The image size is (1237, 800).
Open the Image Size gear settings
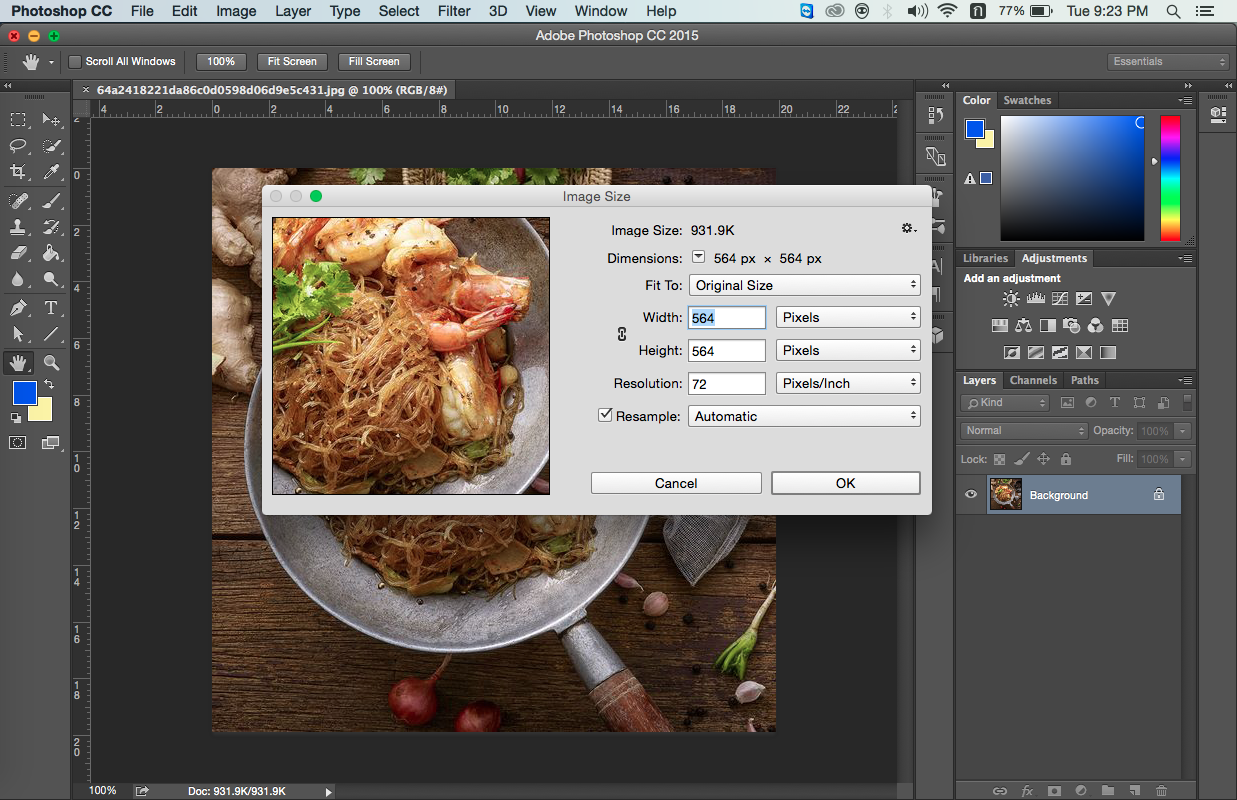click(908, 229)
